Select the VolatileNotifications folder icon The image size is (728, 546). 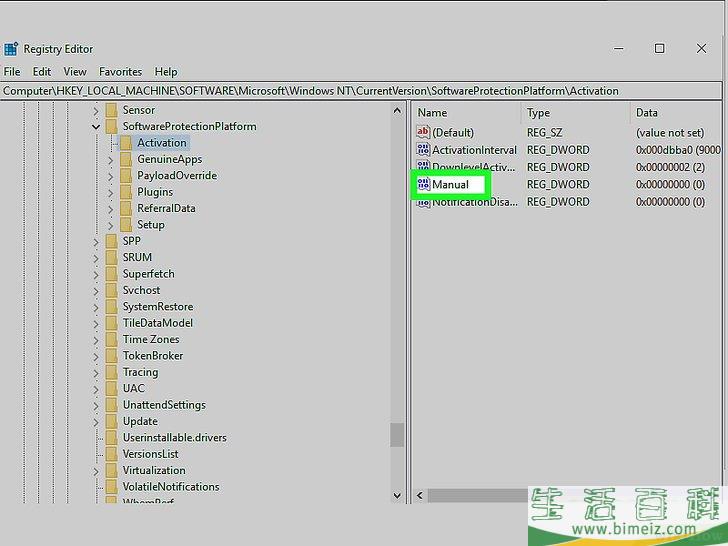tap(111, 487)
